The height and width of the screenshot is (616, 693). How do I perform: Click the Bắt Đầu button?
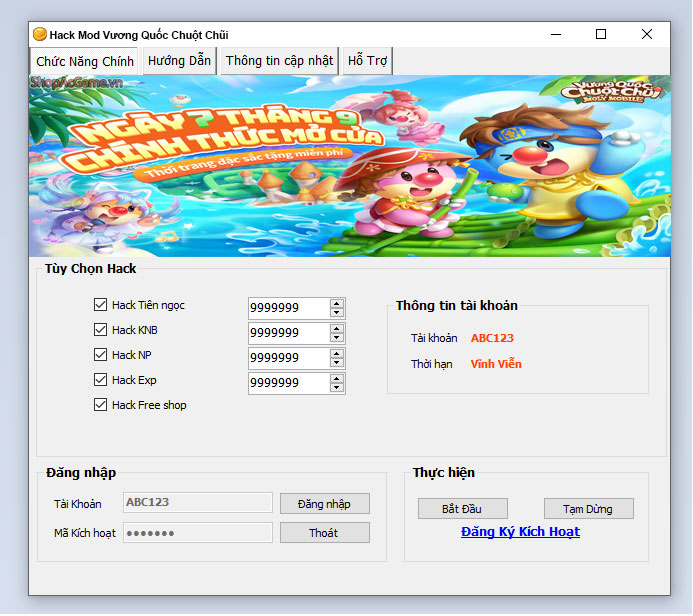[x=462, y=509]
